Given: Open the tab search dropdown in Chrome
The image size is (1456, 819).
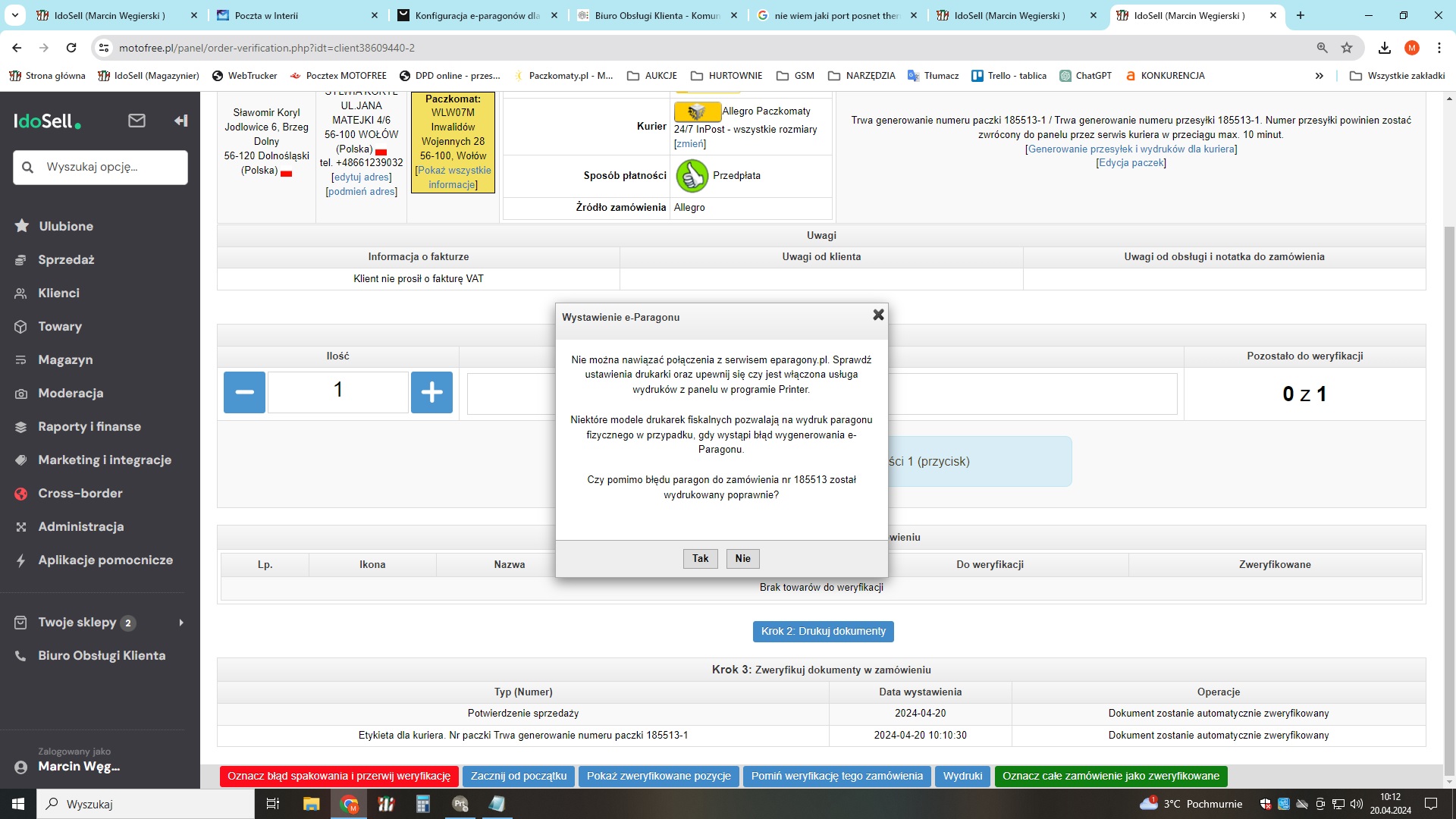Looking at the screenshot, I should [15, 15].
